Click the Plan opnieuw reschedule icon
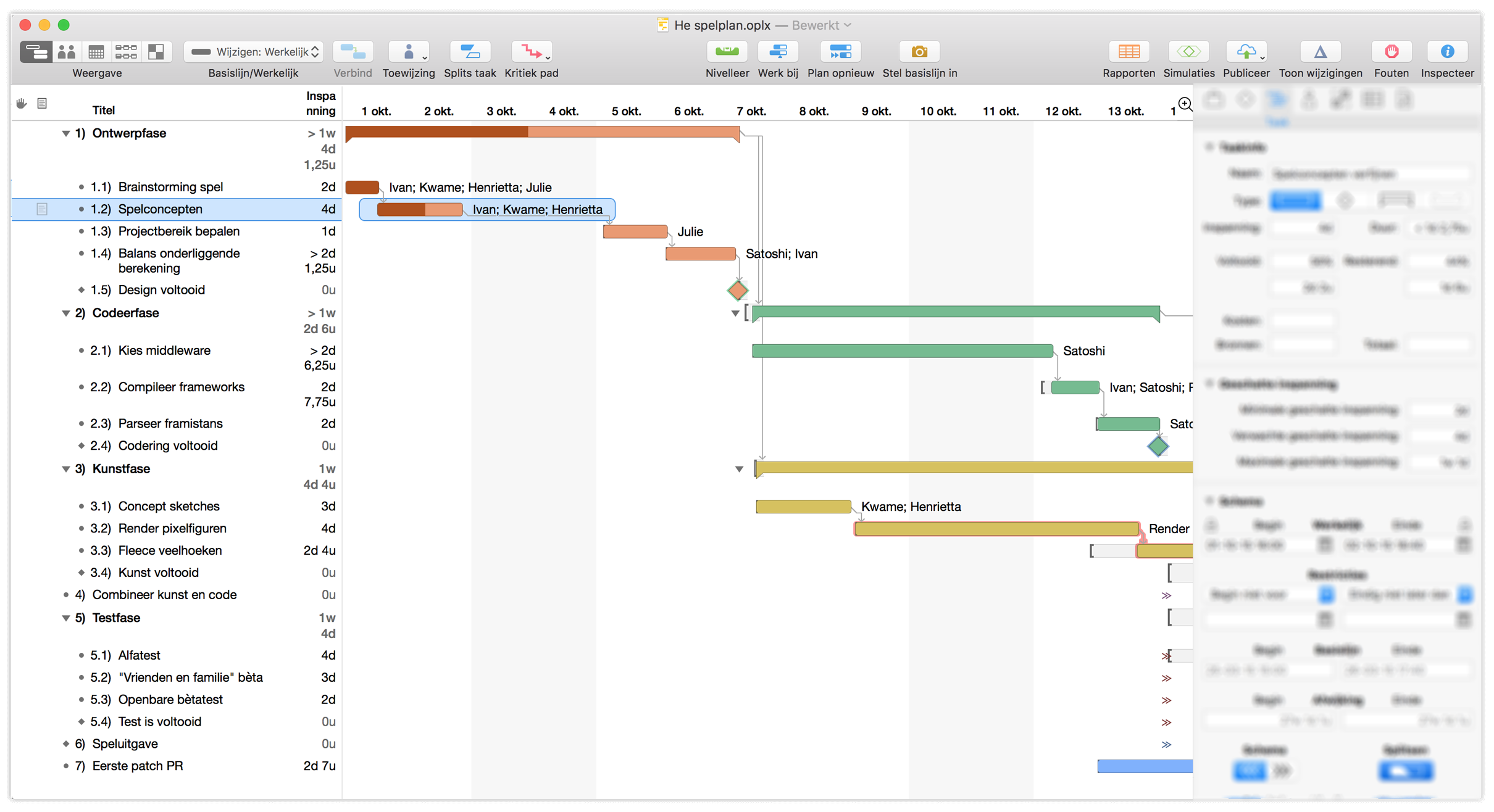Viewport: 1494px width, 812px height. click(x=840, y=52)
